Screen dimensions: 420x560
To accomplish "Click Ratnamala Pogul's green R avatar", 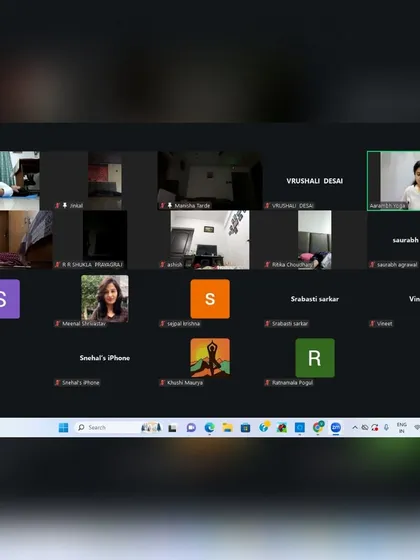I will tap(315, 358).
